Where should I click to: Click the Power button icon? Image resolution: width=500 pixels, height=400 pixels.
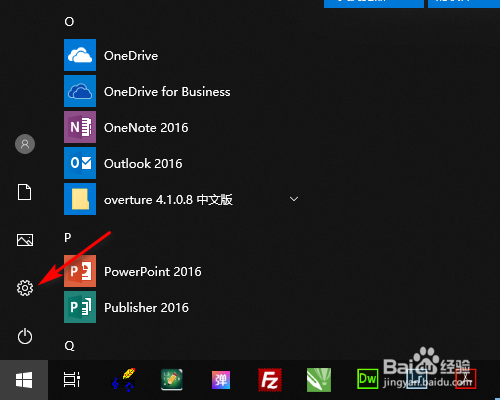(25, 336)
